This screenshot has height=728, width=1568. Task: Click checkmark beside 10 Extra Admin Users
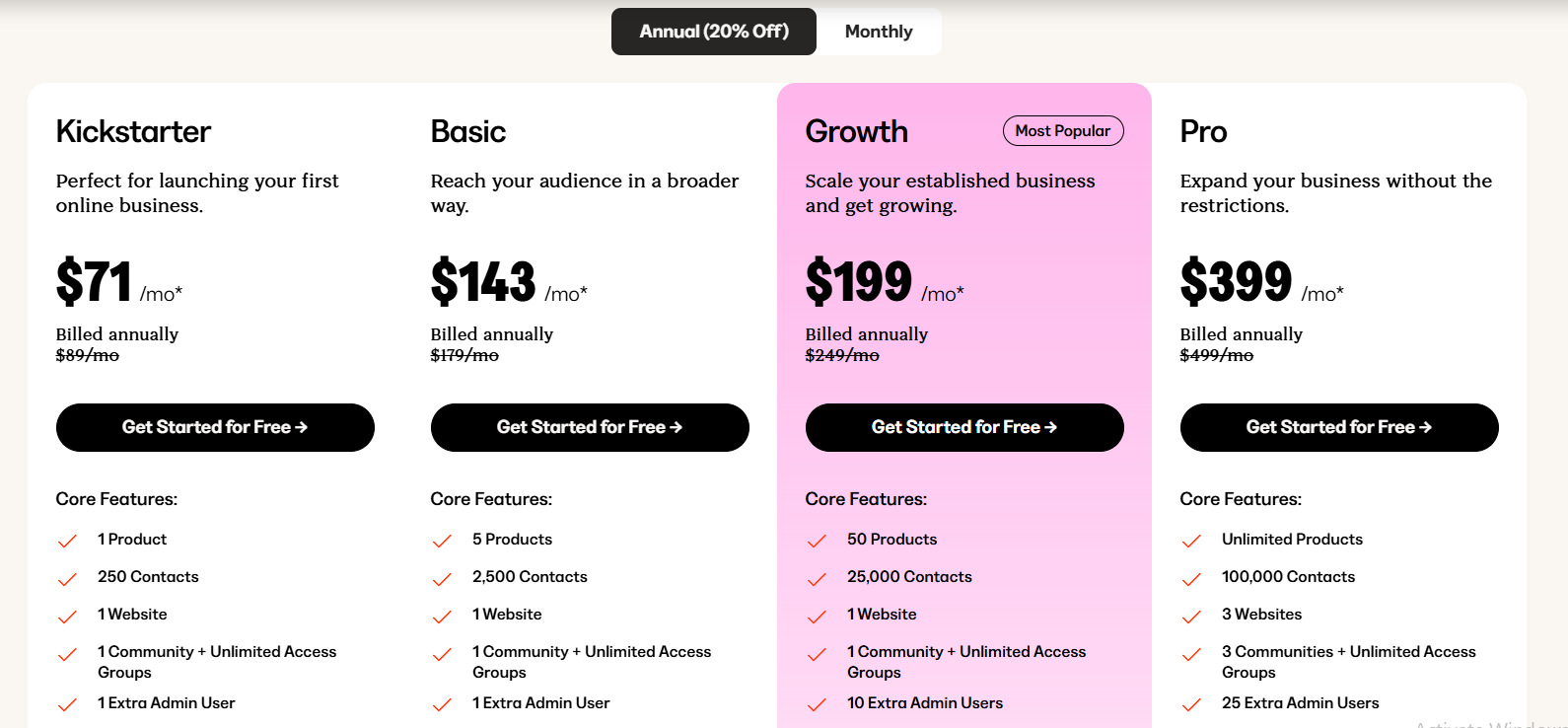(817, 704)
